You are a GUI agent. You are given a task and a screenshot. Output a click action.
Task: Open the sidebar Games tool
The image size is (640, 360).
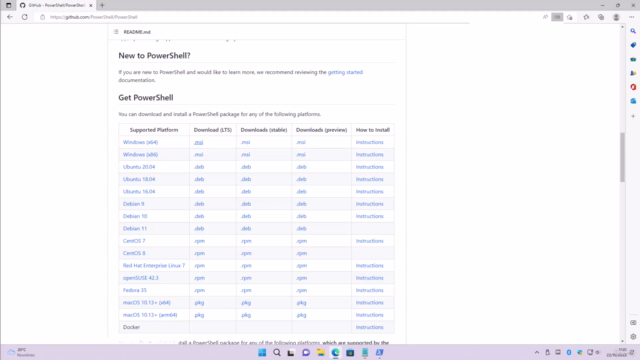633,73
